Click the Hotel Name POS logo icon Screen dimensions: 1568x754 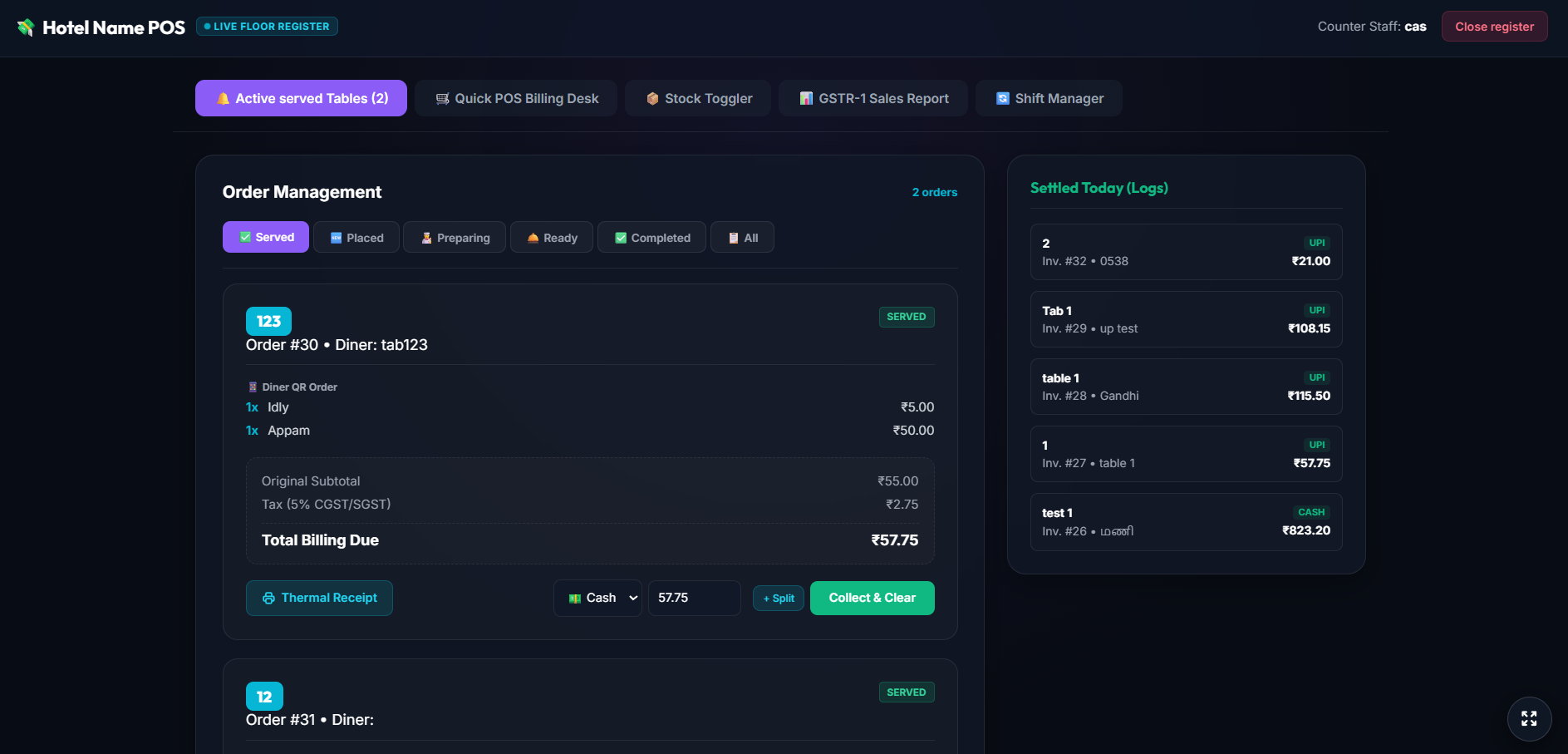[26, 27]
